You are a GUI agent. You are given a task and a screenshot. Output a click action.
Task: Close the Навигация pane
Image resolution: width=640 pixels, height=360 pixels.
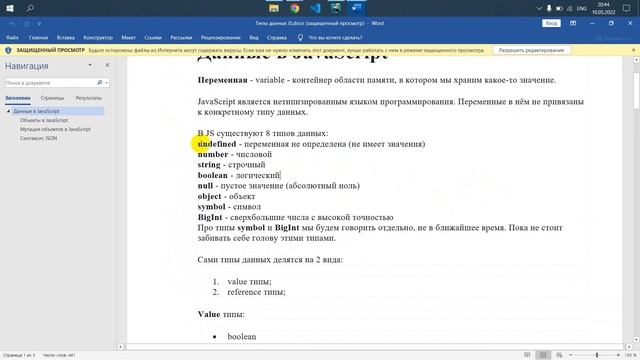click(107, 65)
